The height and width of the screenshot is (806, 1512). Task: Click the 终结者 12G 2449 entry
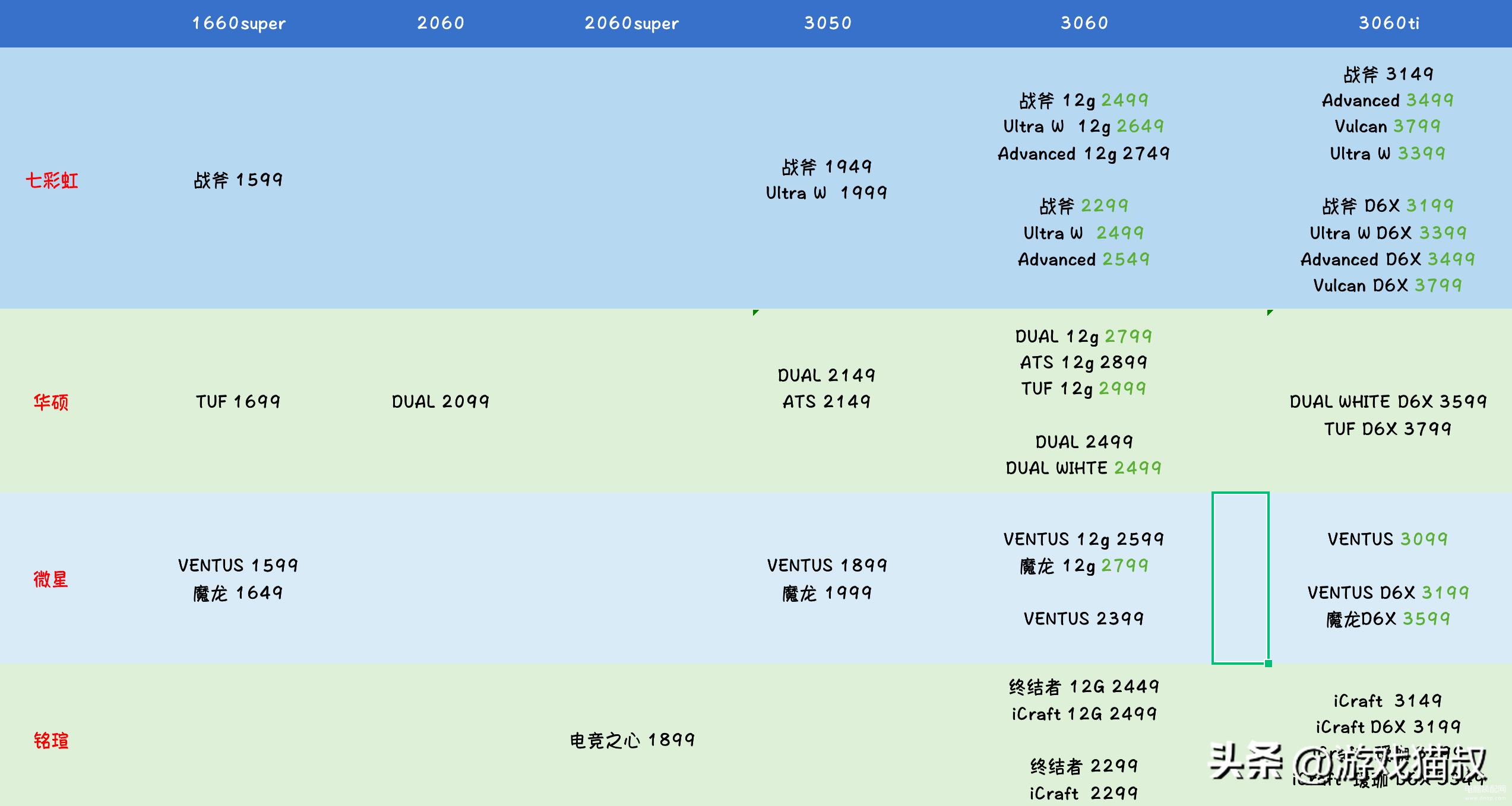coord(1084,687)
